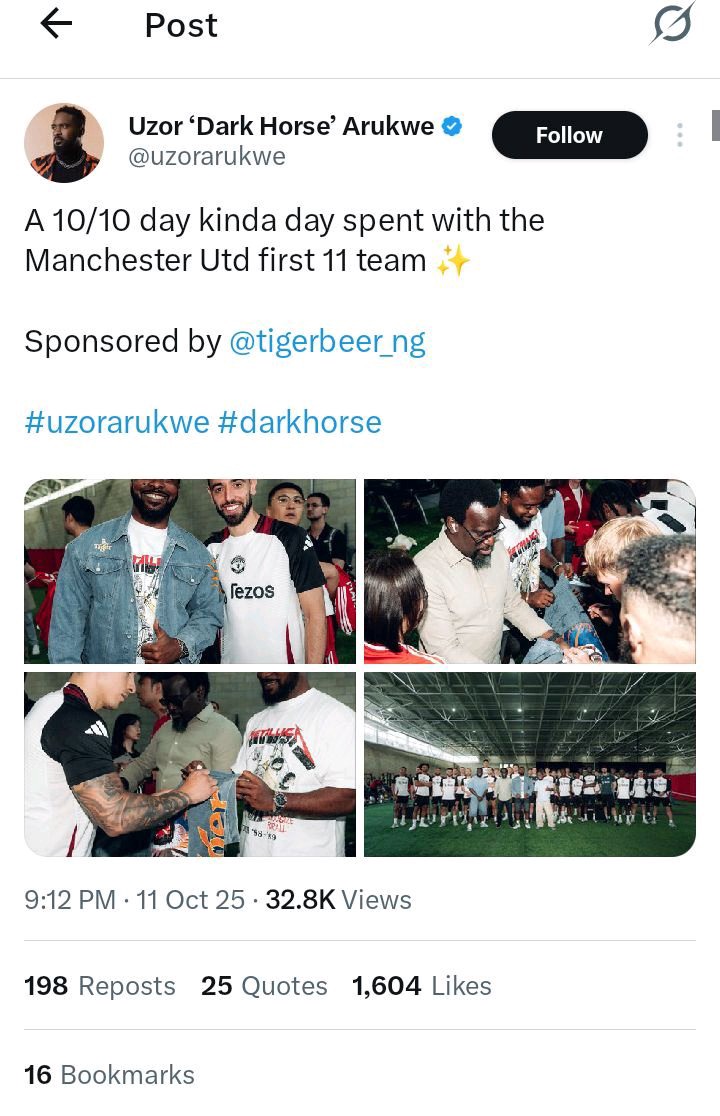The height and width of the screenshot is (1116, 720).
Task: View the 1,604 Likes list
Action: [x=421, y=986]
